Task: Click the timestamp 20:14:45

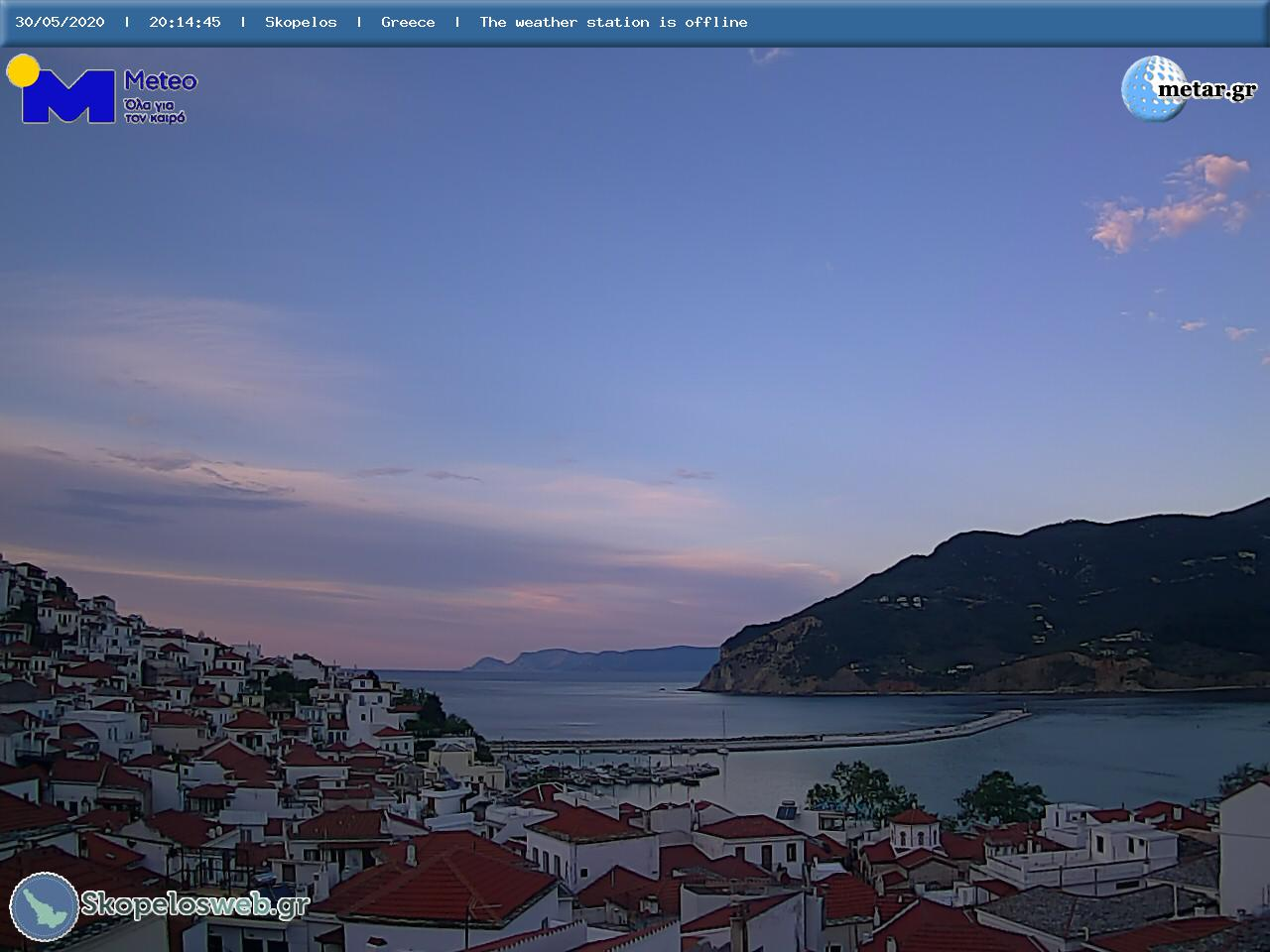Action: pos(185,22)
